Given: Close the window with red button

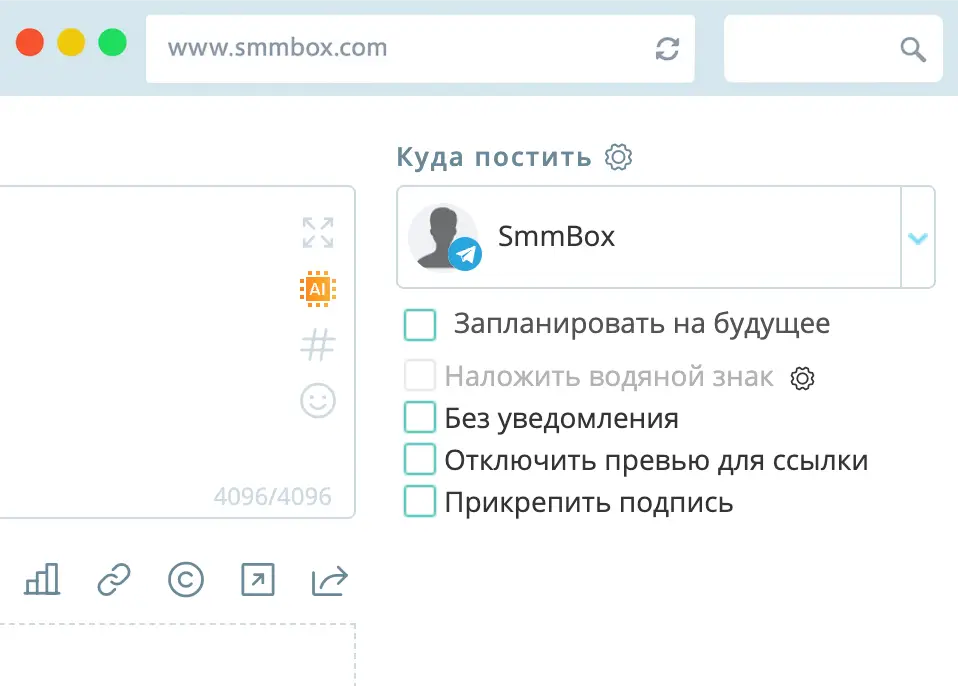Looking at the screenshot, I should click(29, 43).
